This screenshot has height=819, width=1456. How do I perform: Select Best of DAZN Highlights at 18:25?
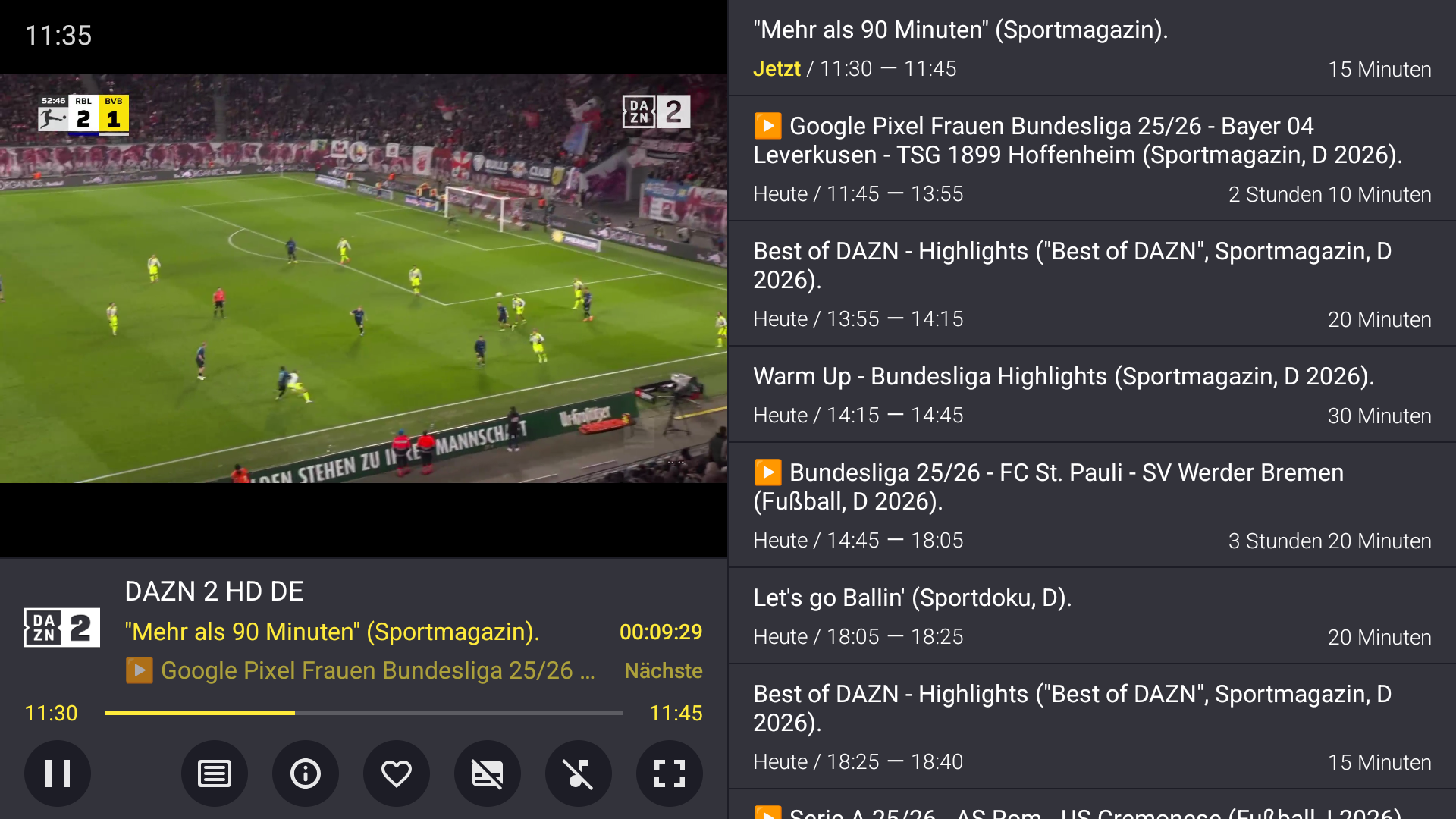click(1092, 727)
